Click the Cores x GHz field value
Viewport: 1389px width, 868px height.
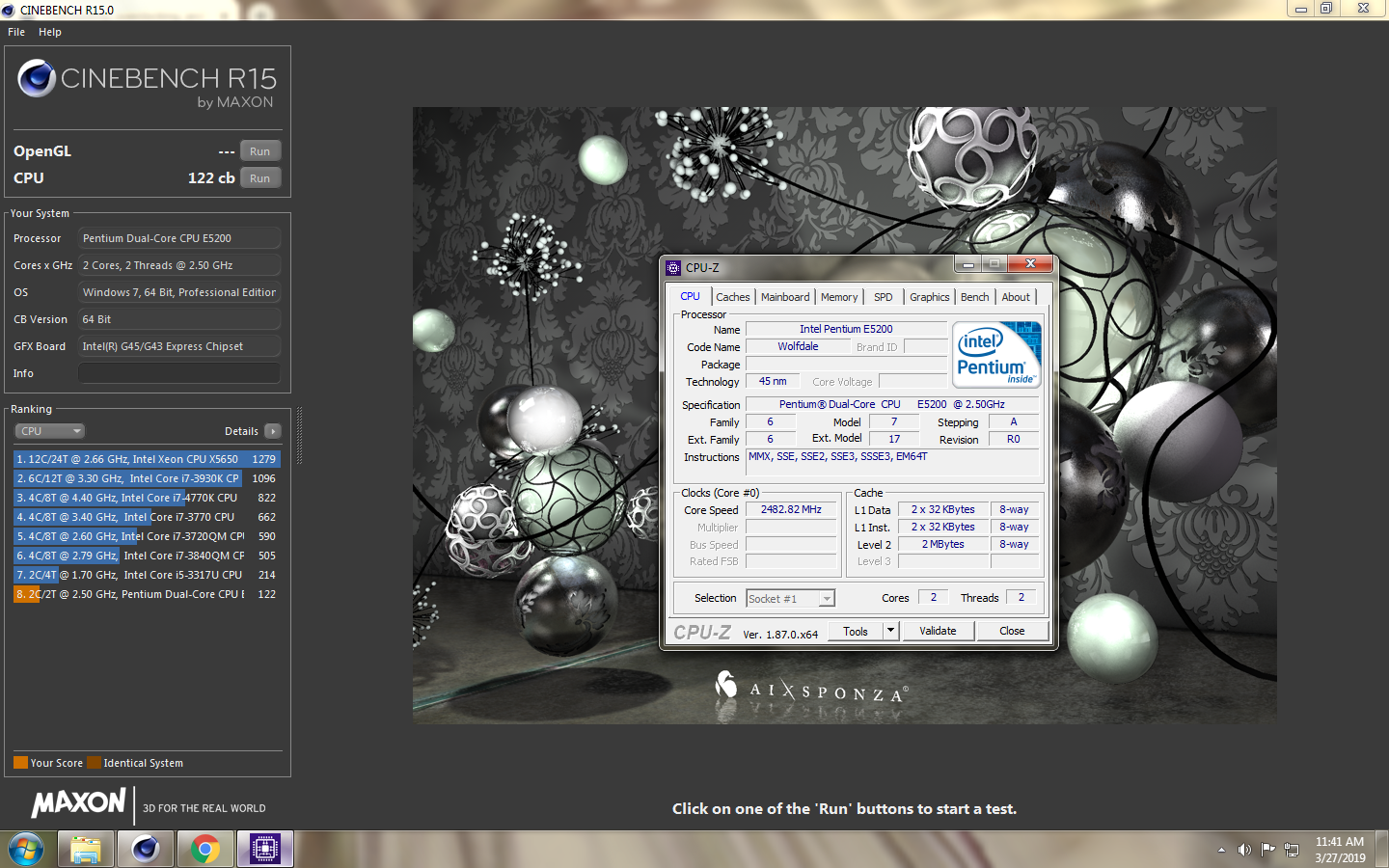[179, 265]
